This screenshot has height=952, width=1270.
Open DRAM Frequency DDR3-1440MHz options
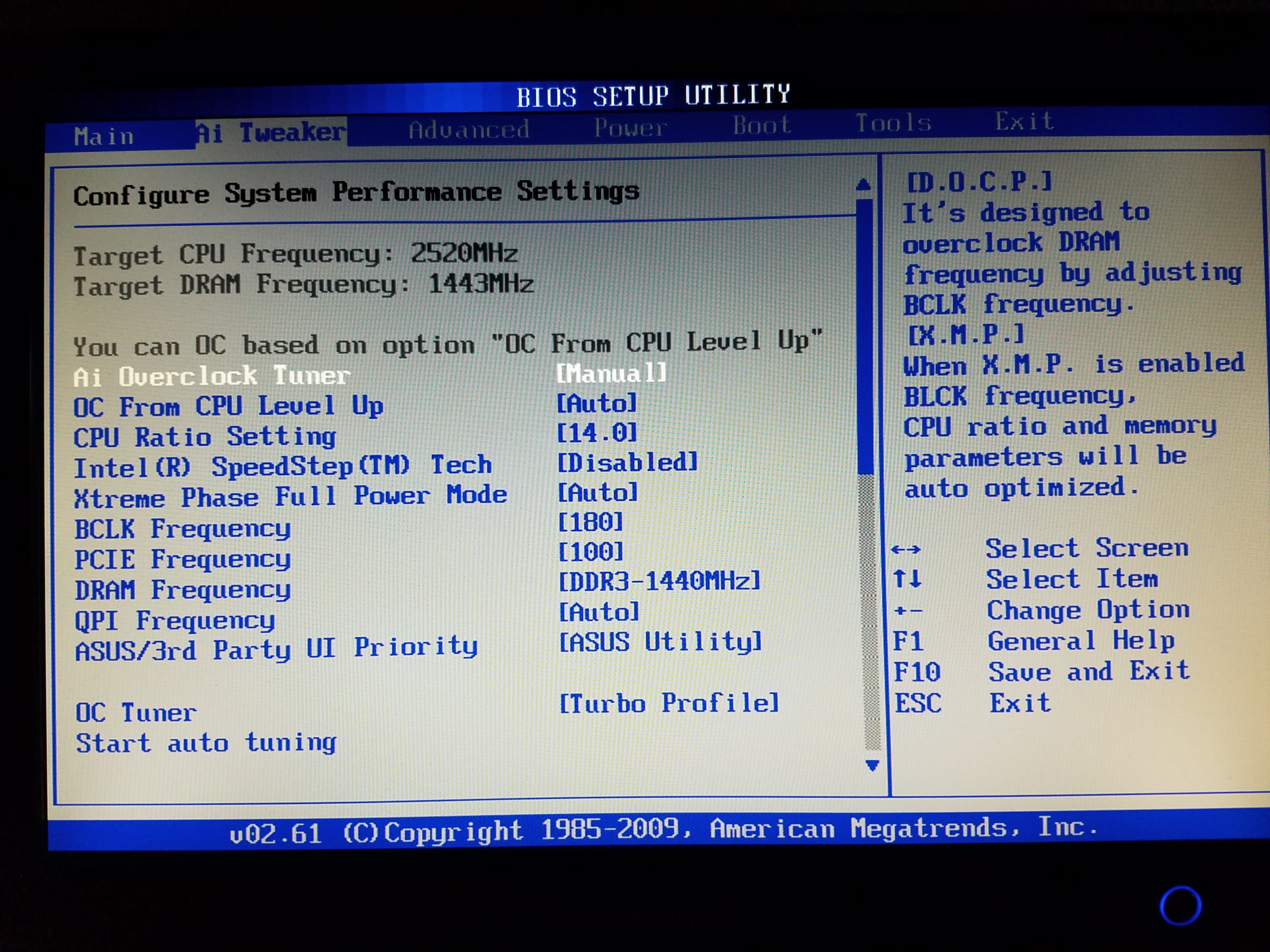coord(659,581)
